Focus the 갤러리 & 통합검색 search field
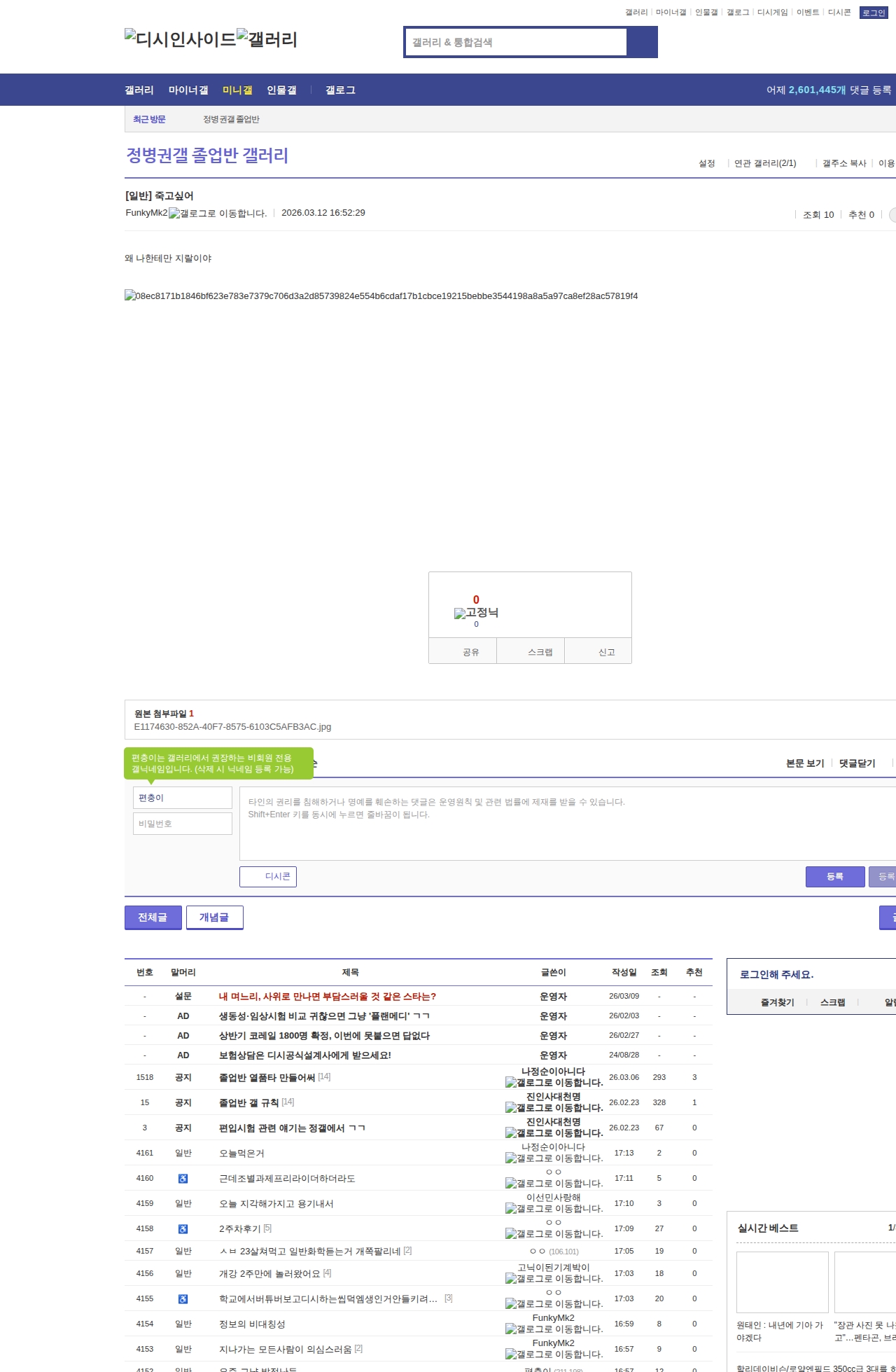This screenshot has width=896, height=1372. [x=517, y=42]
